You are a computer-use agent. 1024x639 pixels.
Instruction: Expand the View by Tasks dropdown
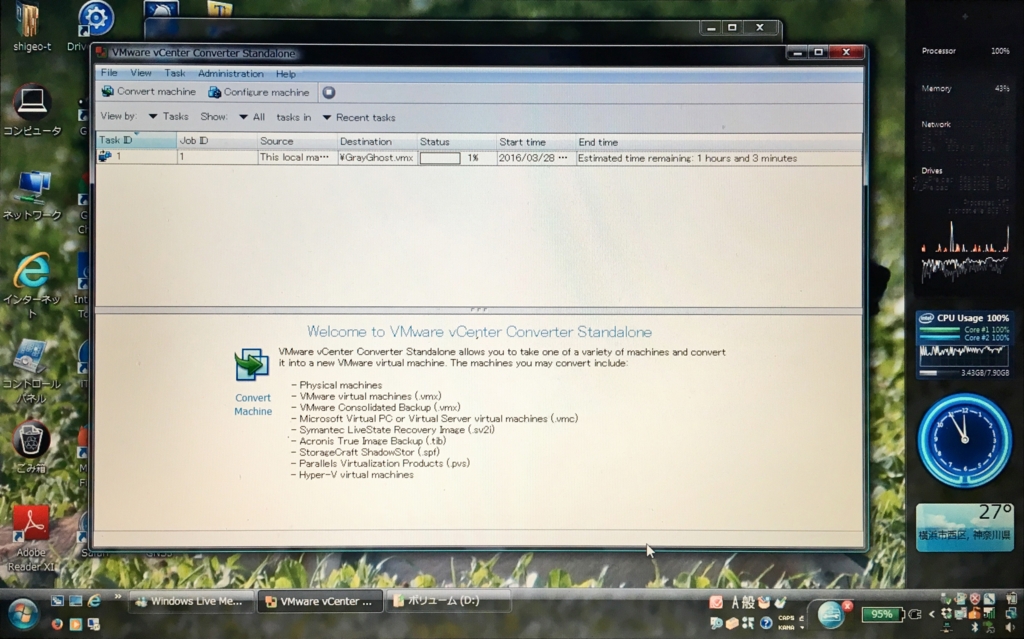pyautogui.click(x=168, y=116)
